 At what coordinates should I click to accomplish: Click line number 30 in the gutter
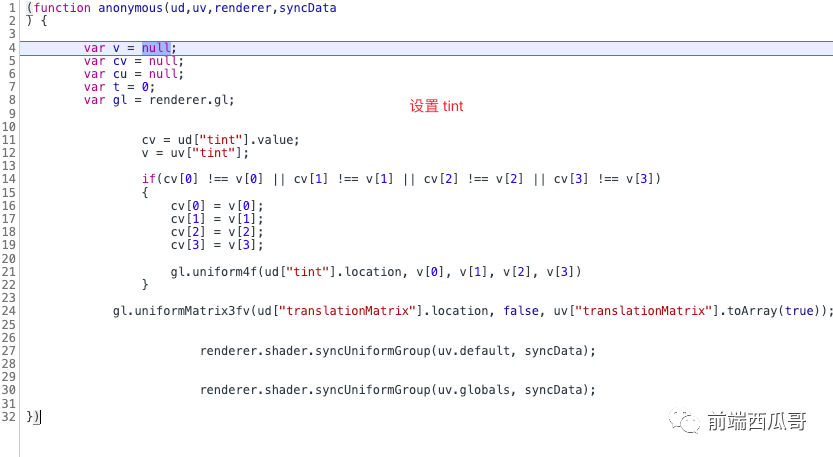[8, 390]
